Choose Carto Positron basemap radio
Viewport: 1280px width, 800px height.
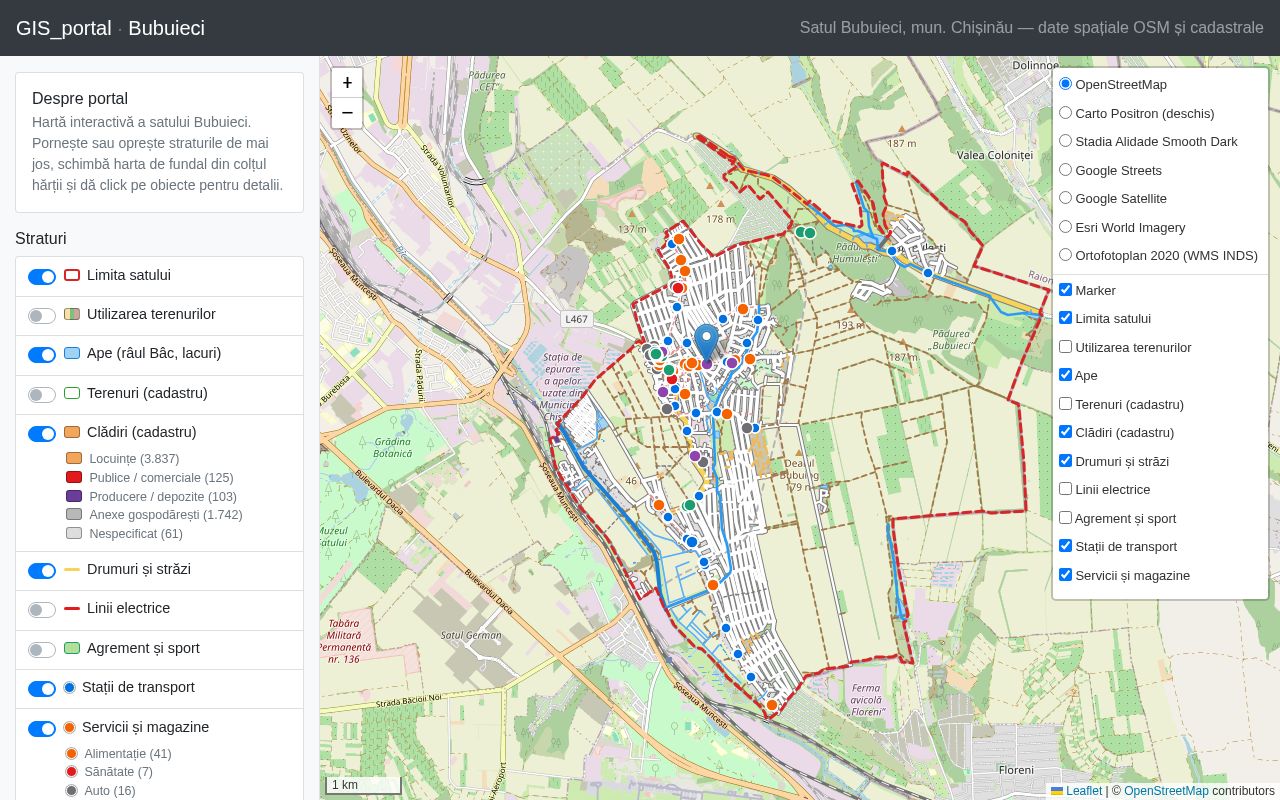tap(1065, 113)
